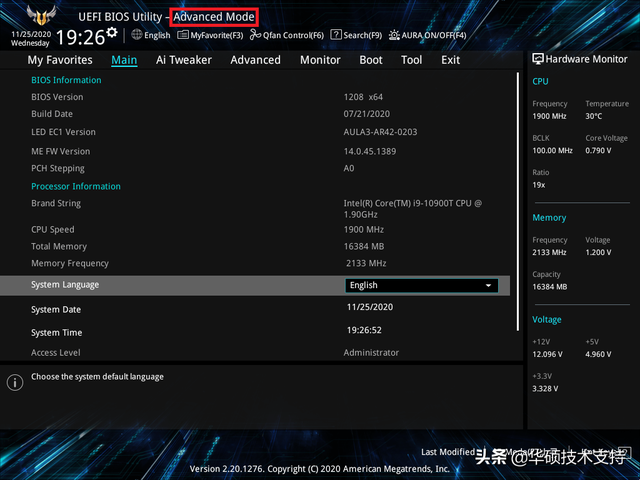Click the AULA3-AR42-0203 value
Viewport: 640px width, 480px height.
[x=380, y=132]
